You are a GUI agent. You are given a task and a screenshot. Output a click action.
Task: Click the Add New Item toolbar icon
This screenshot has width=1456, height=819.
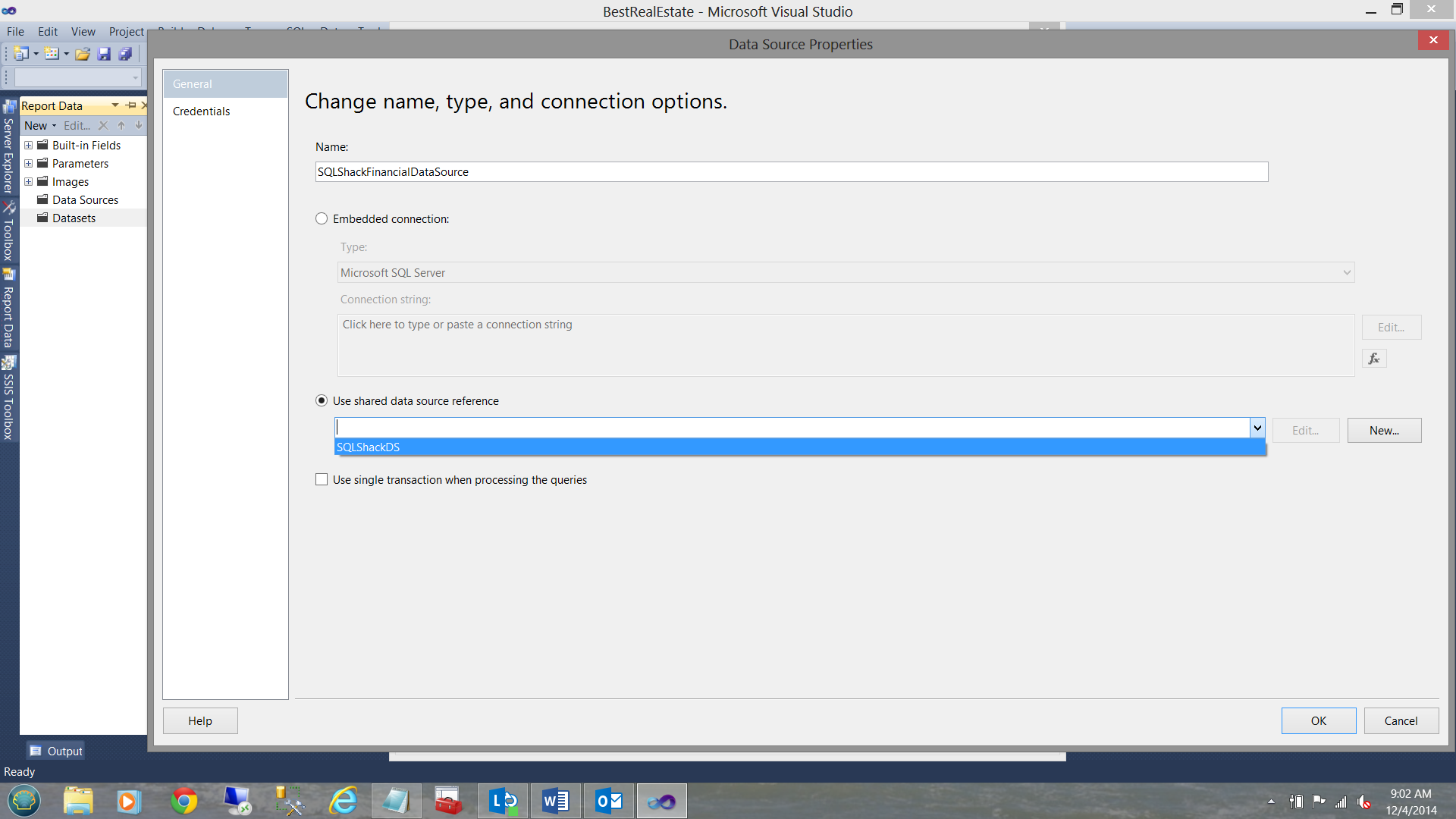(x=52, y=54)
